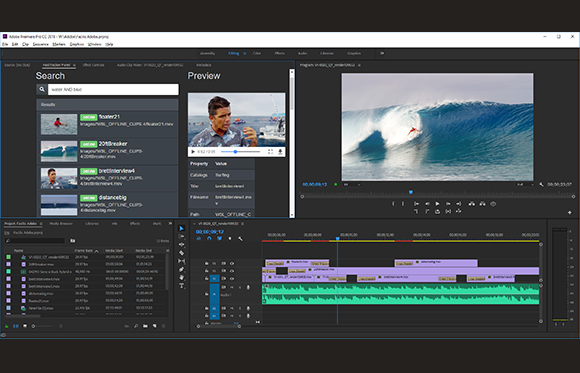Click Mark In bracket in Program monitor
Viewport: 580px width, 373px height.
pyautogui.click(x=393, y=204)
